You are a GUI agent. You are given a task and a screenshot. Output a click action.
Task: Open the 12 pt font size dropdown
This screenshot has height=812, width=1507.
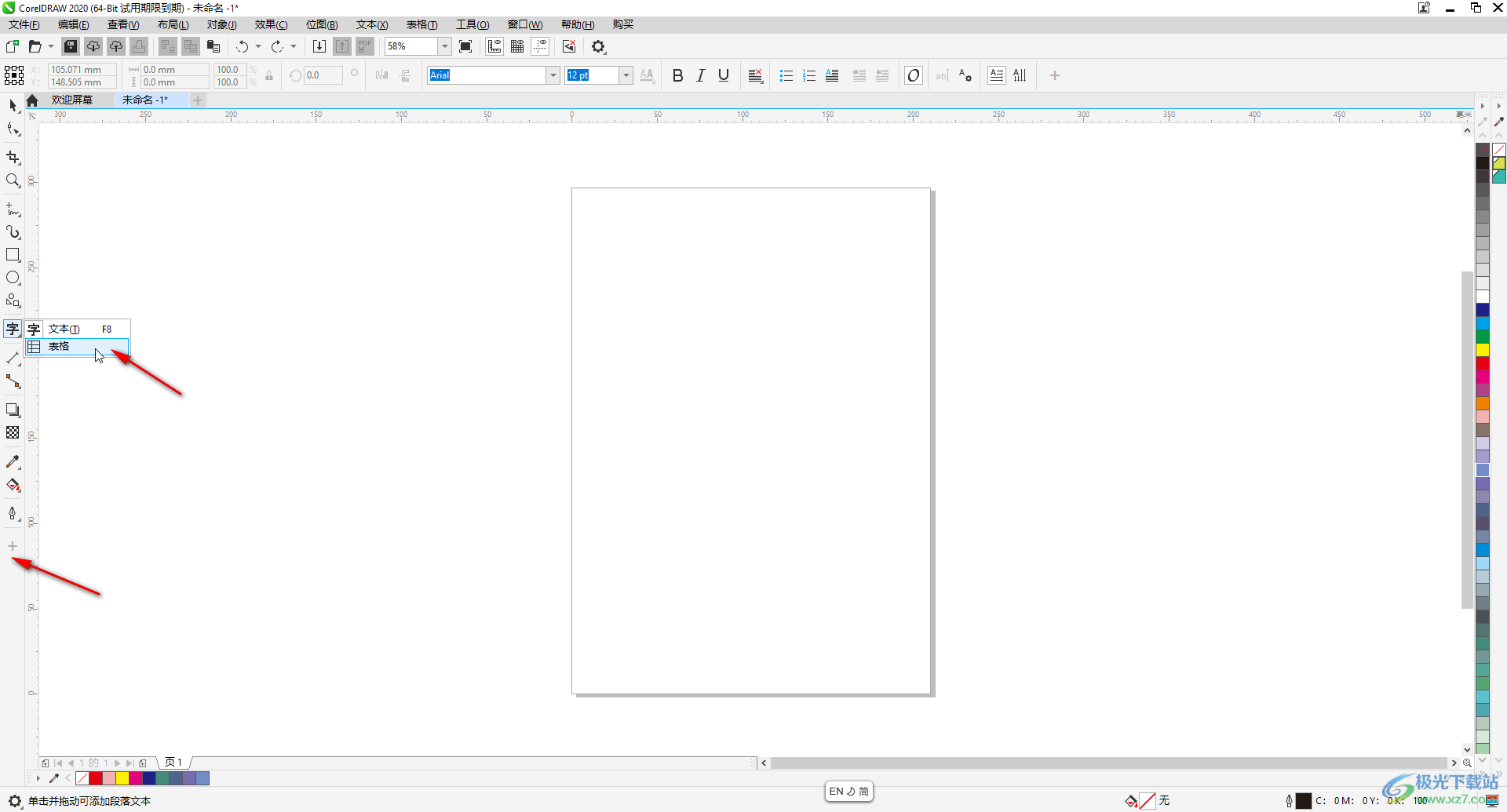point(626,75)
